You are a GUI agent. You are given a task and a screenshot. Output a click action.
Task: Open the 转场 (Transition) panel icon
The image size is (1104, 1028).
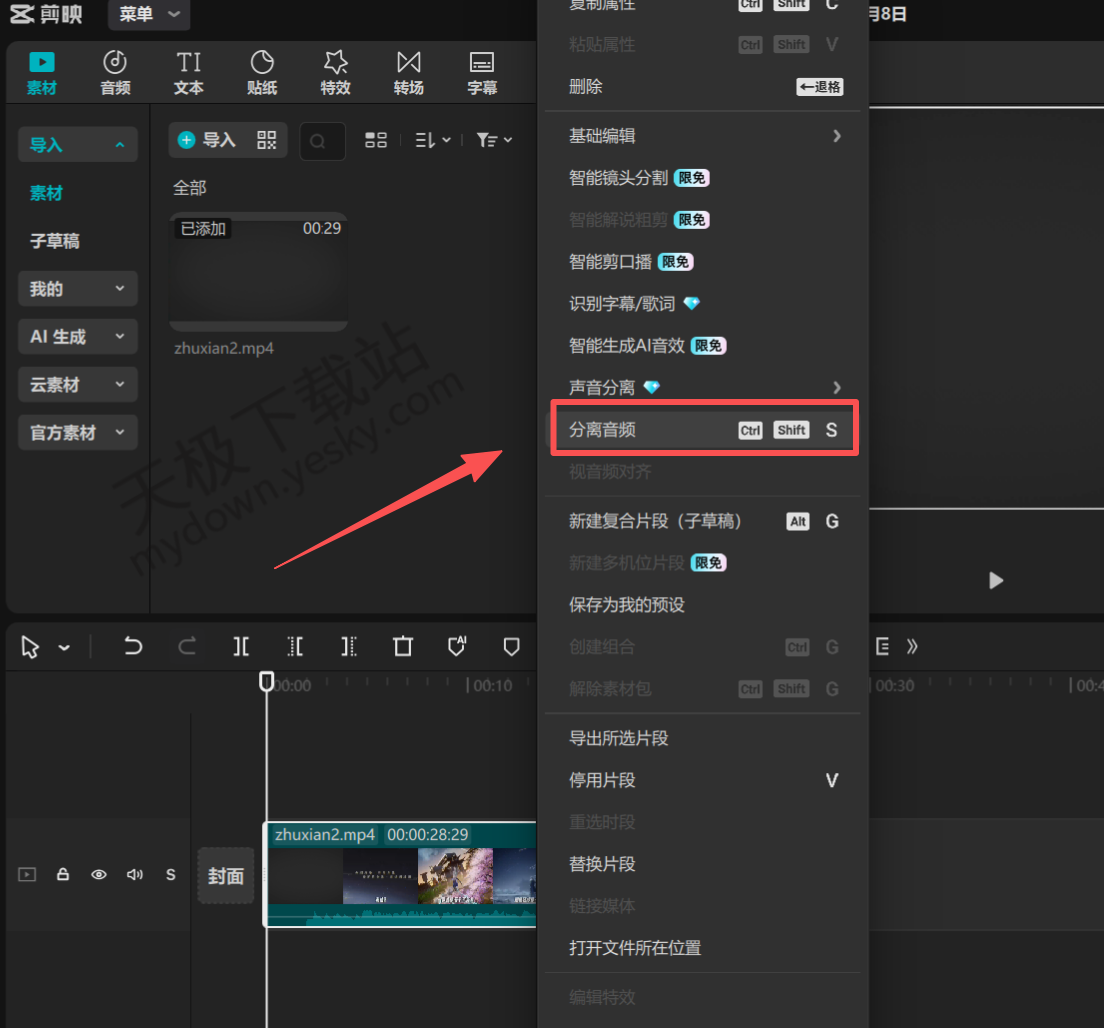click(408, 72)
